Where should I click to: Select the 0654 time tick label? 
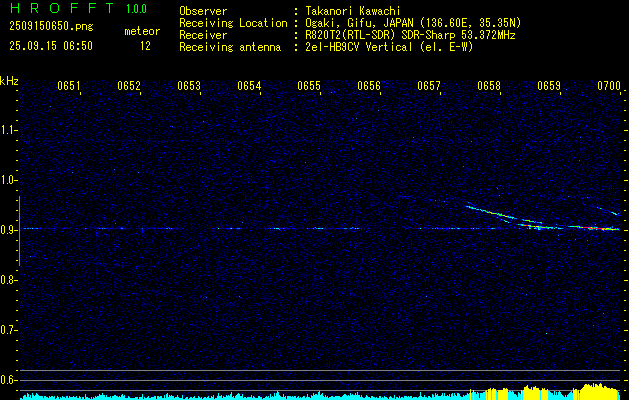pyautogui.click(x=249, y=87)
